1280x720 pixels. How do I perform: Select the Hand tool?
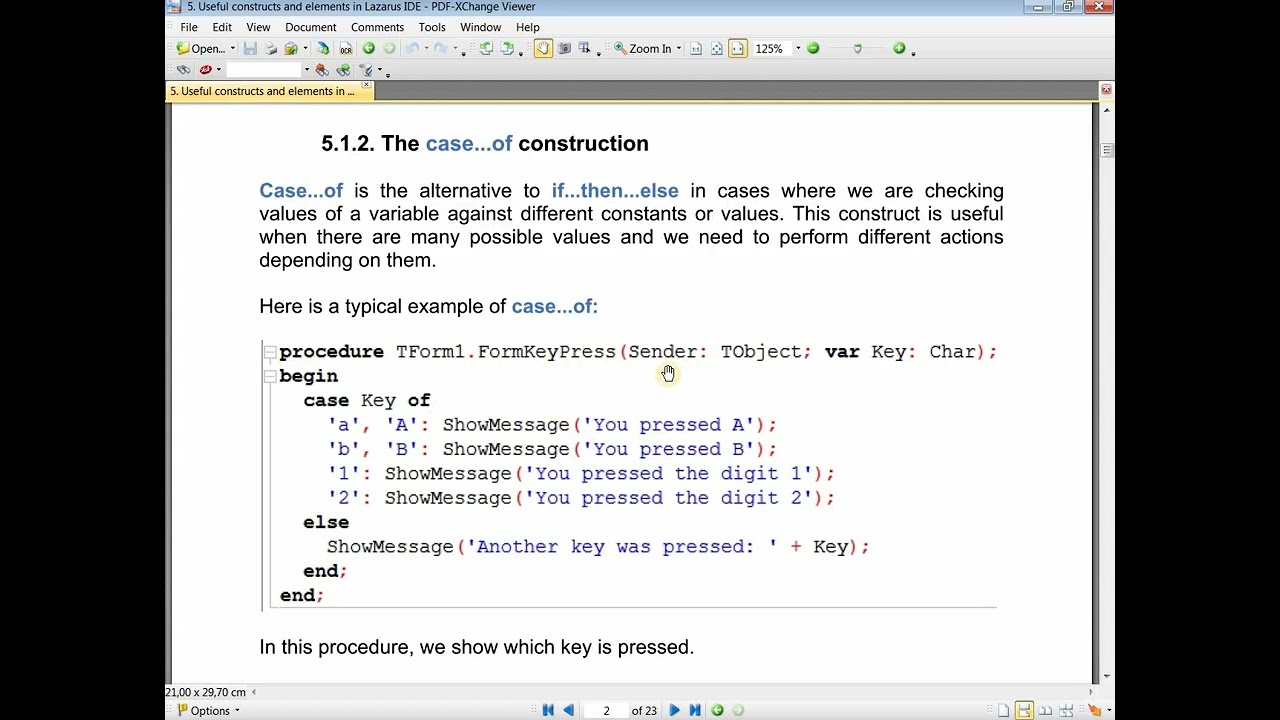543,48
